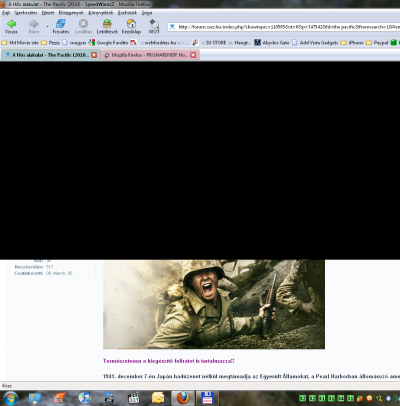Close the A Hős alakulat - The Pacific tab
Screen dimensions: 400x406
click(x=94, y=55)
